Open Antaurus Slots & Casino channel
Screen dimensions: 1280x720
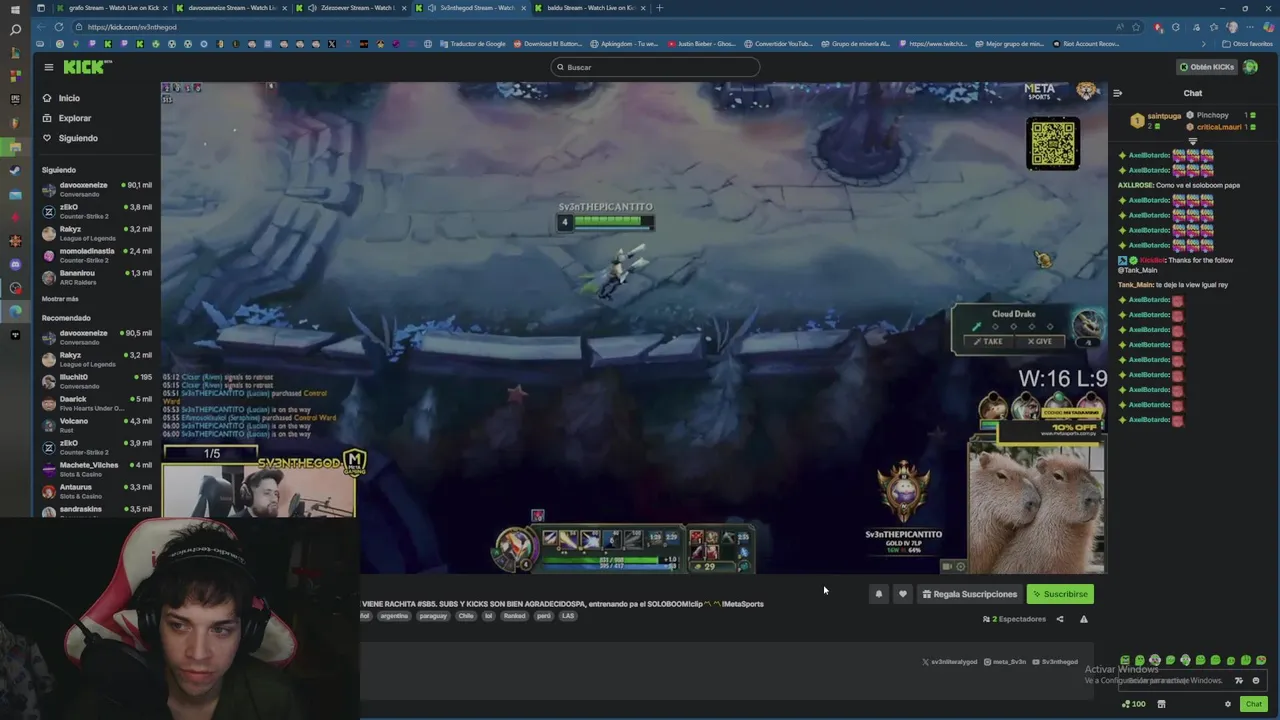[97, 491]
